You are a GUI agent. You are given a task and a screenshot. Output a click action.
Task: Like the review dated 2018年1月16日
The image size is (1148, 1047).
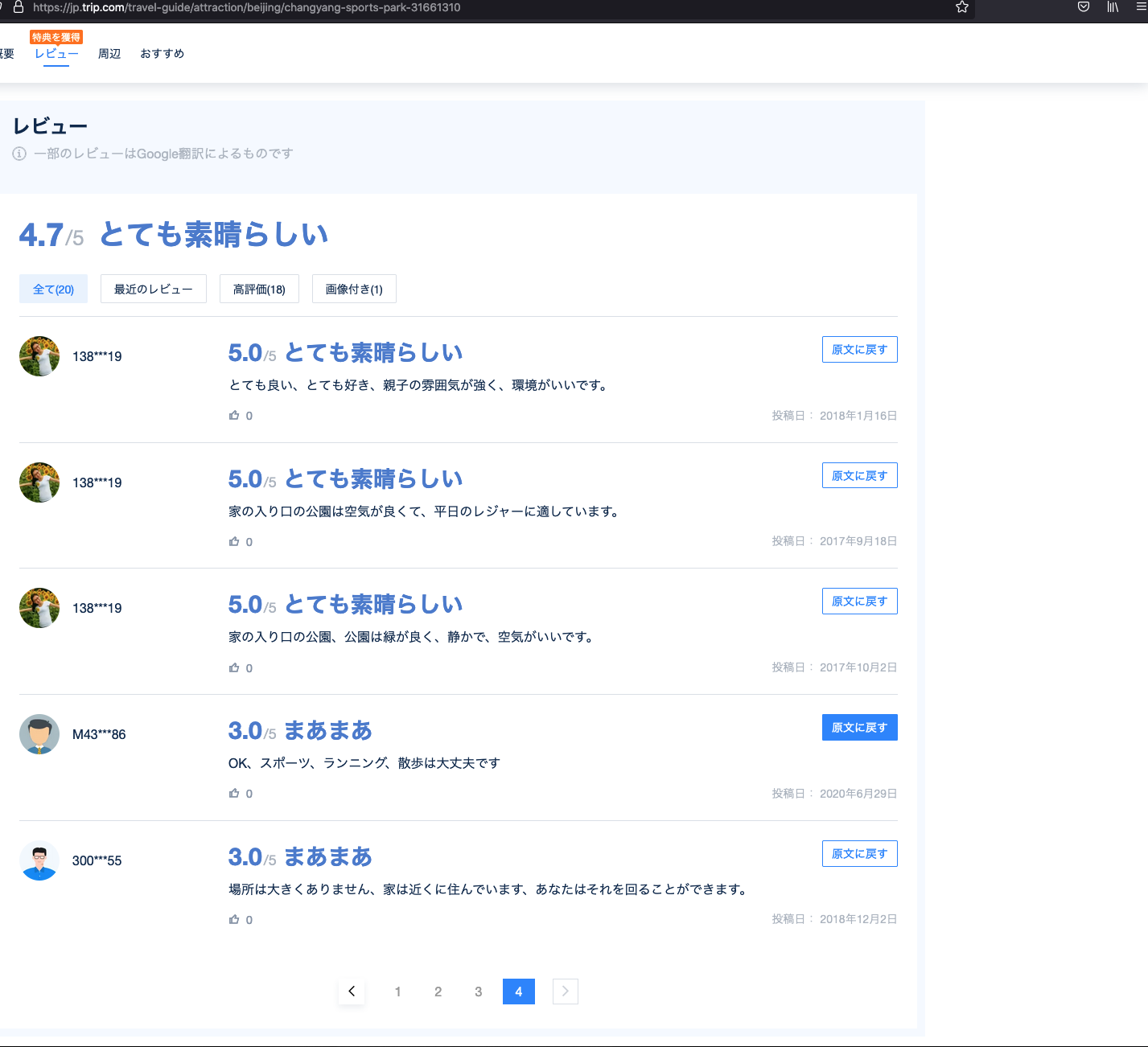(234, 416)
